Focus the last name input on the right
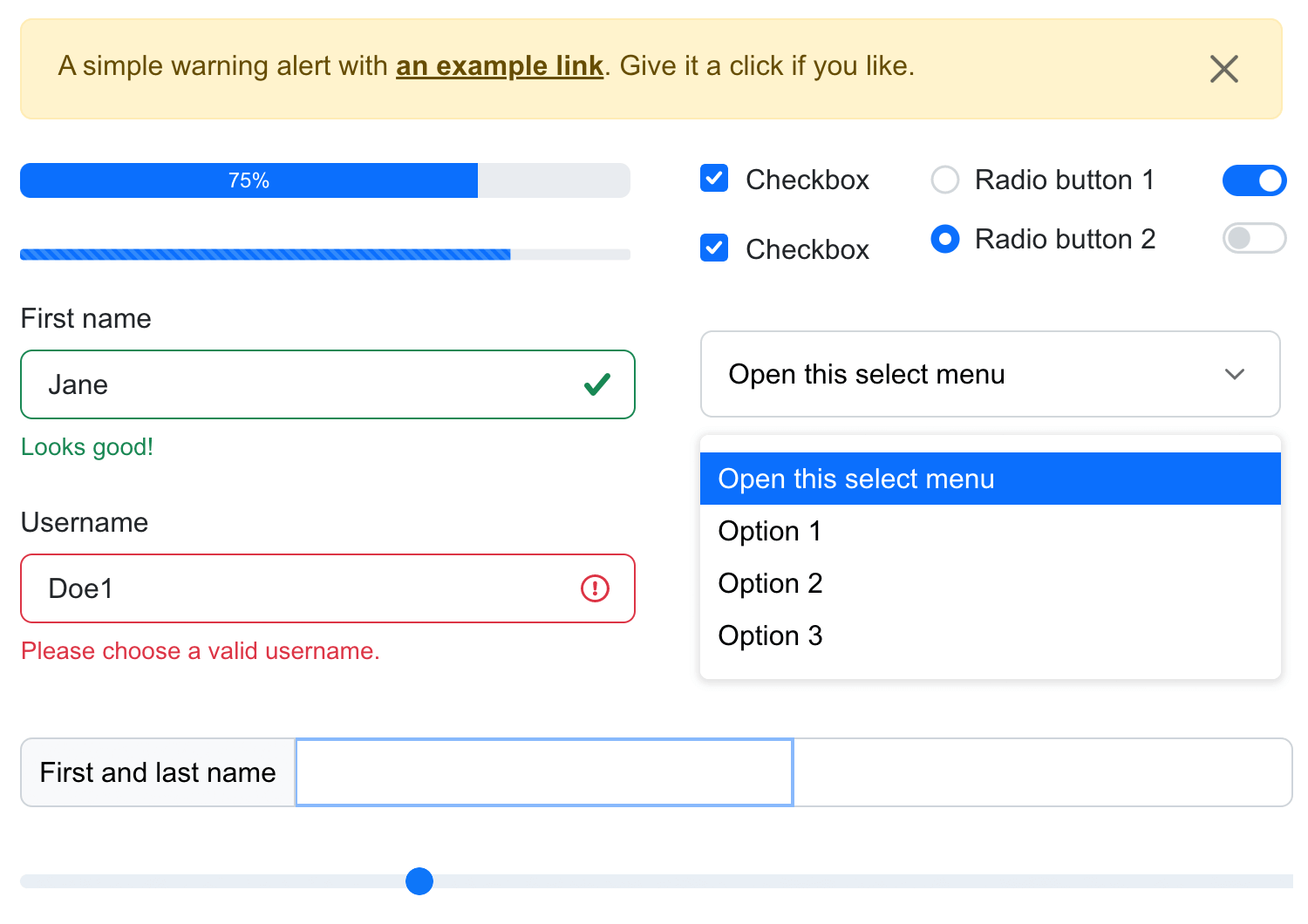The width and height of the screenshot is (1308, 924). point(1042,772)
